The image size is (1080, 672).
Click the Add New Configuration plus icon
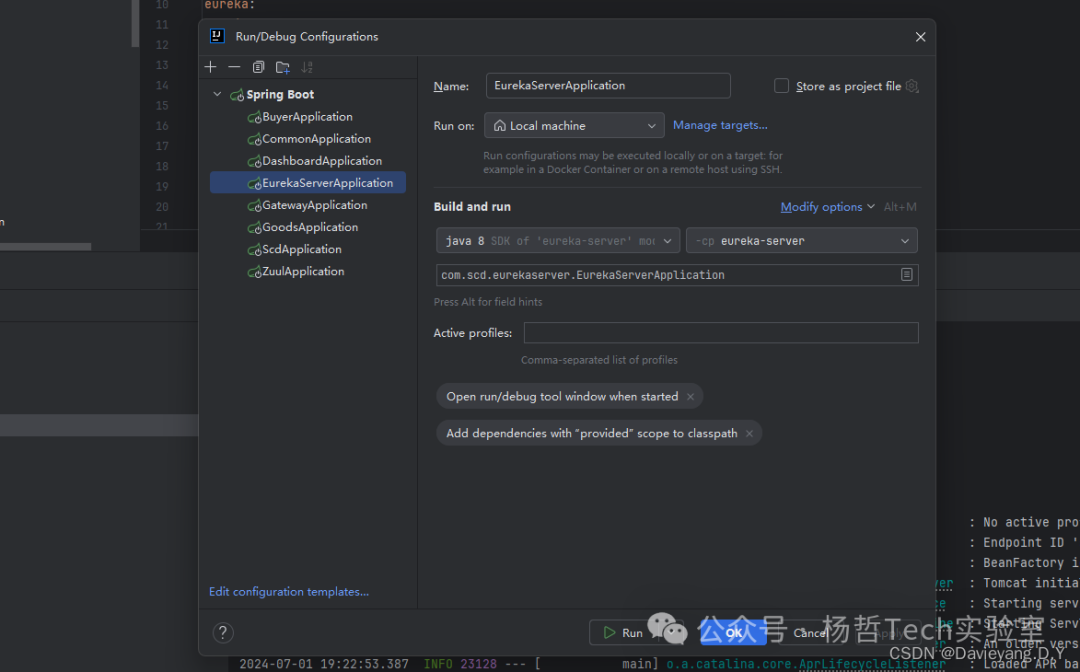tap(210, 67)
